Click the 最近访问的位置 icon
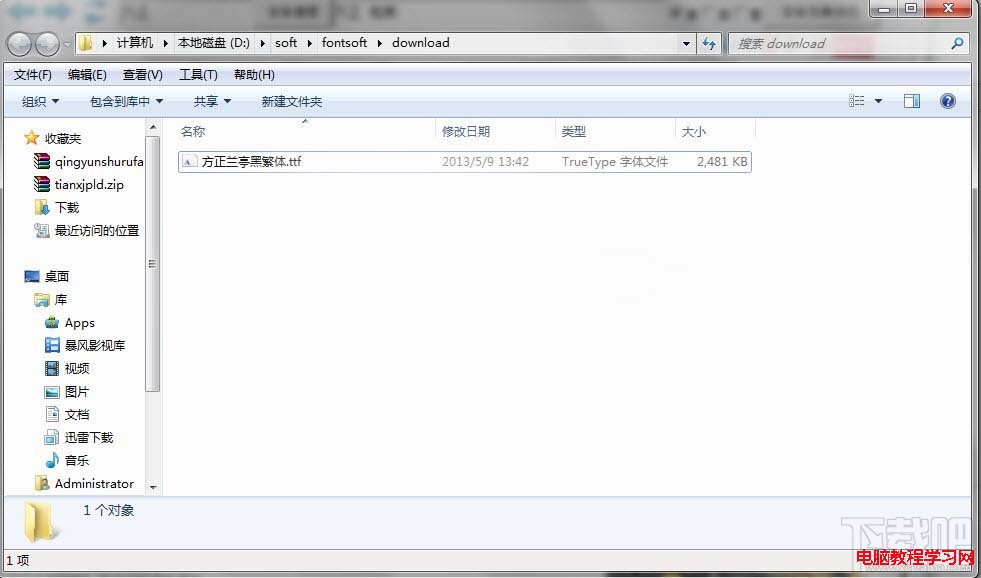The width and height of the screenshot is (981, 578). (x=41, y=231)
